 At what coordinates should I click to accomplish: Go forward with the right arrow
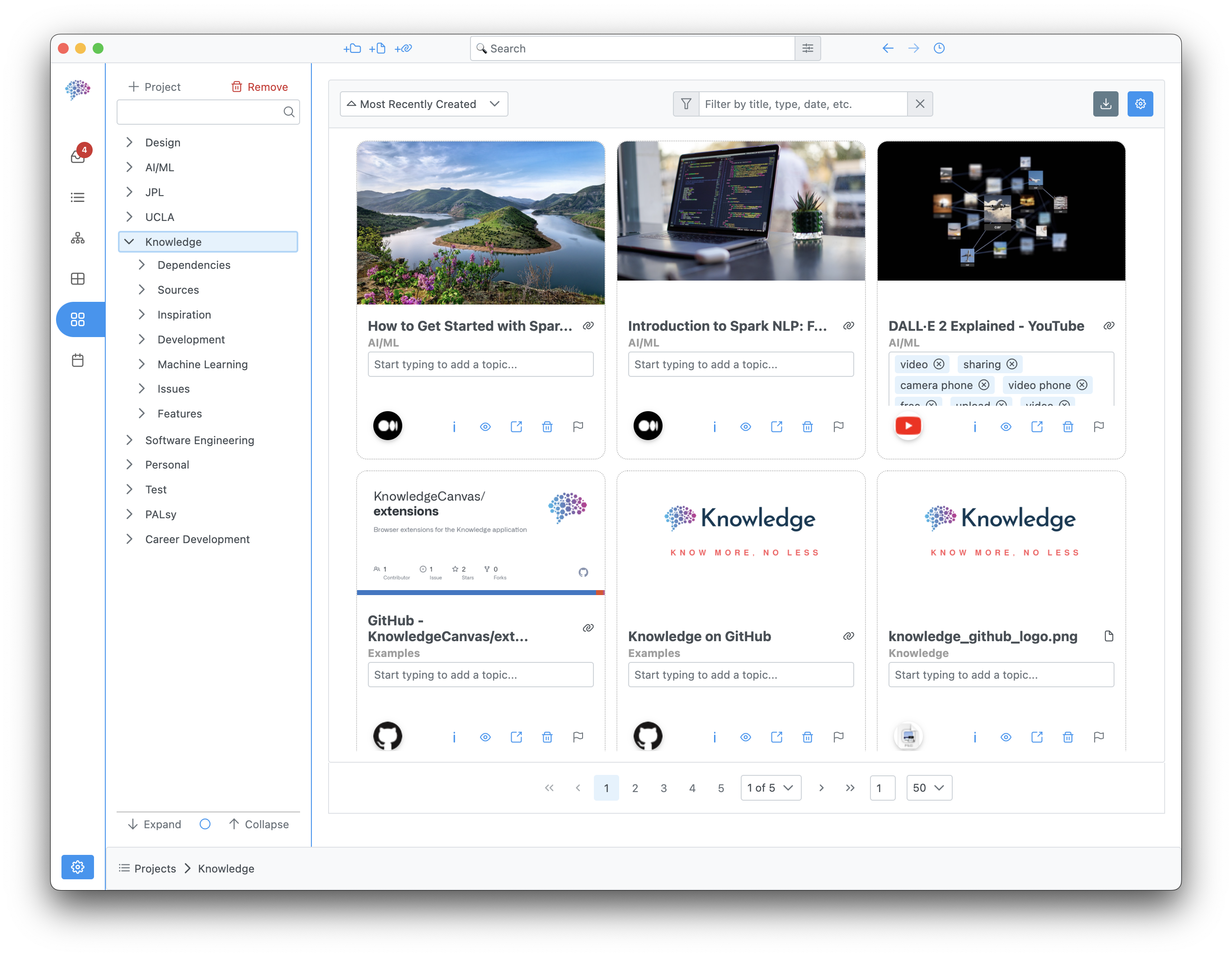913,48
